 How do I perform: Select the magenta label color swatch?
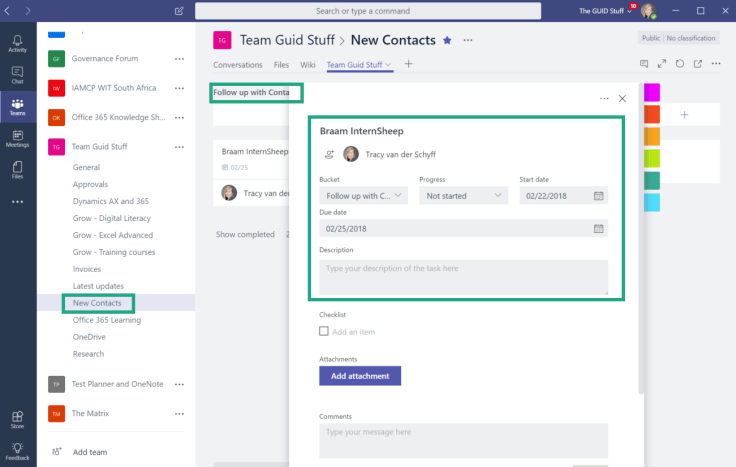tap(652, 92)
